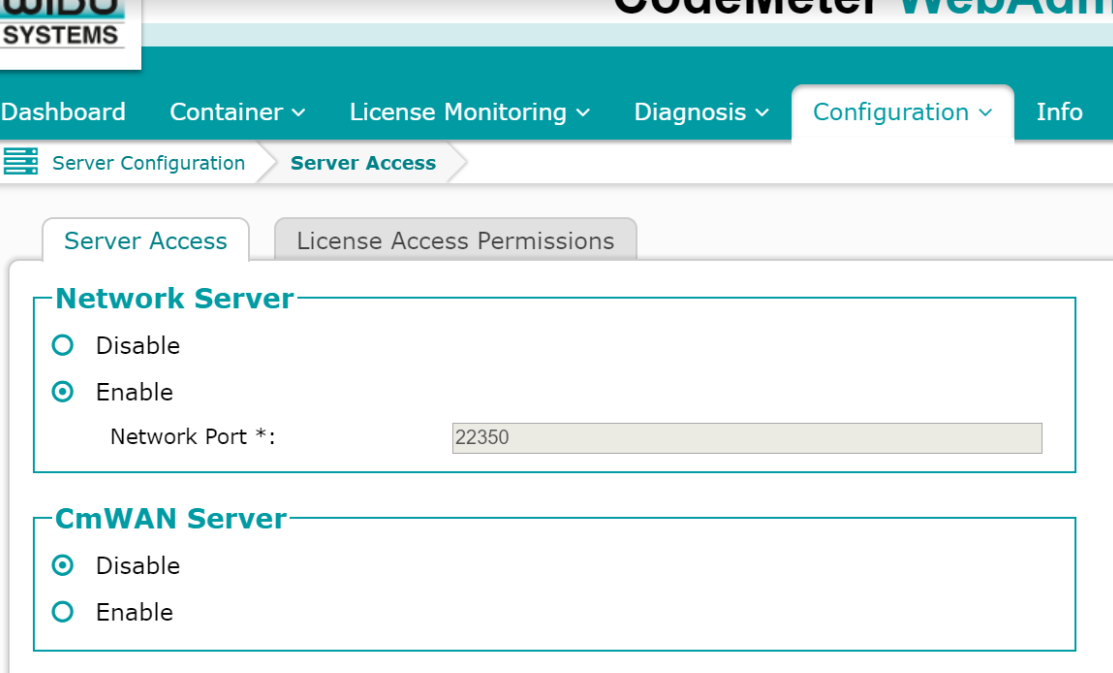This screenshot has width=1113, height=673.
Task: Click the Network Port label
Action: coord(192,437)
